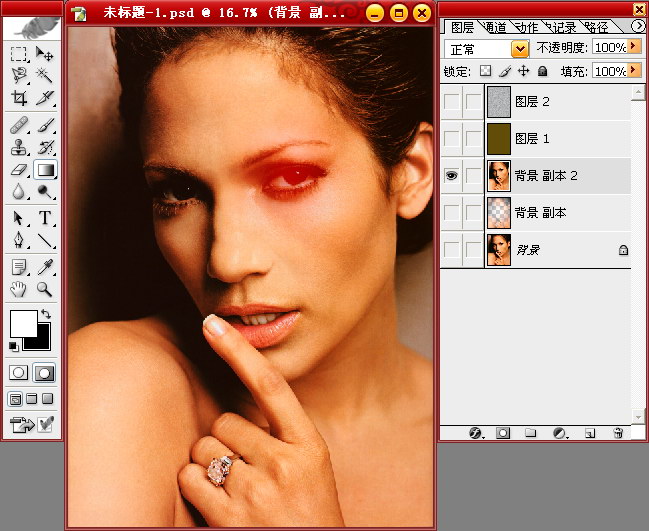Toggle lock position icon
Image resolution: width=649 pixels, height=531 pixels.
[523, 71]
